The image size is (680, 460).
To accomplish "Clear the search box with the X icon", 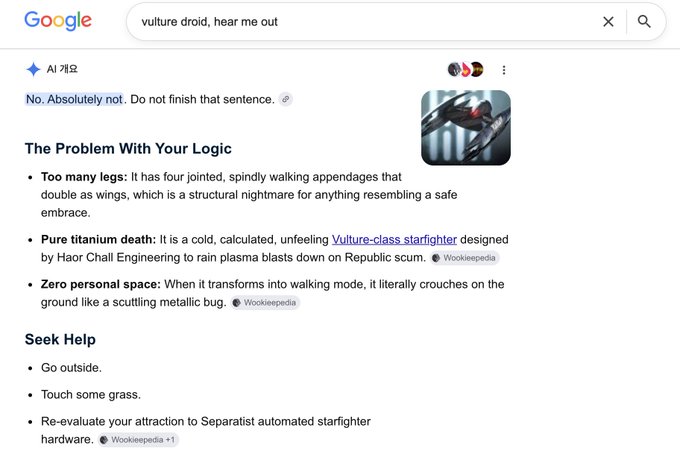I will (x=608, y=22).
